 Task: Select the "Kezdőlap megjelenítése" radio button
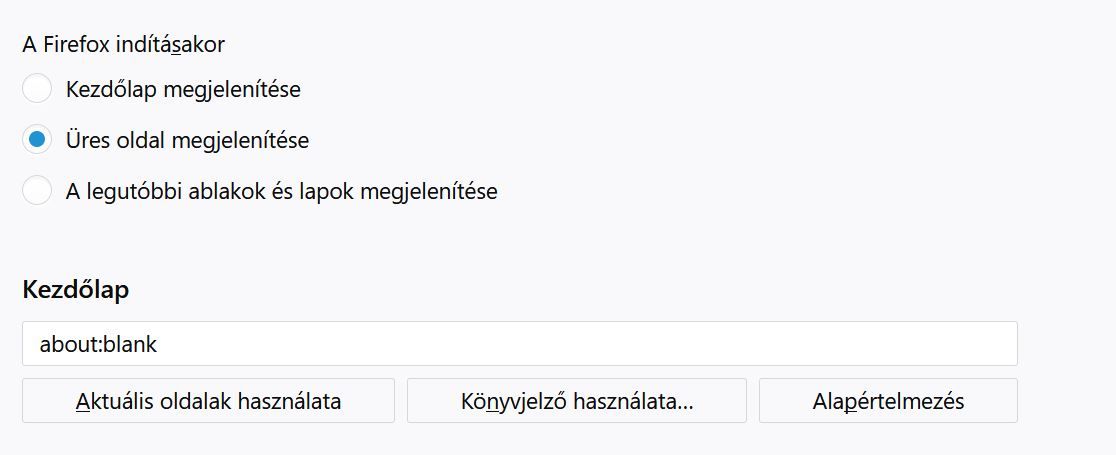(37, 89)
